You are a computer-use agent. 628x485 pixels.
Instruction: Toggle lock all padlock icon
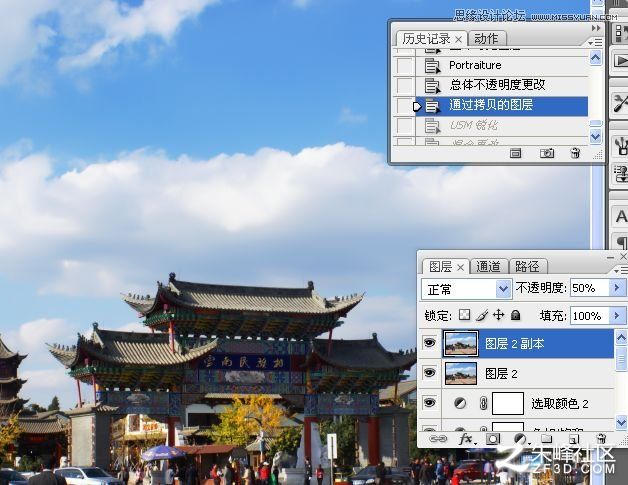point(516,315)
